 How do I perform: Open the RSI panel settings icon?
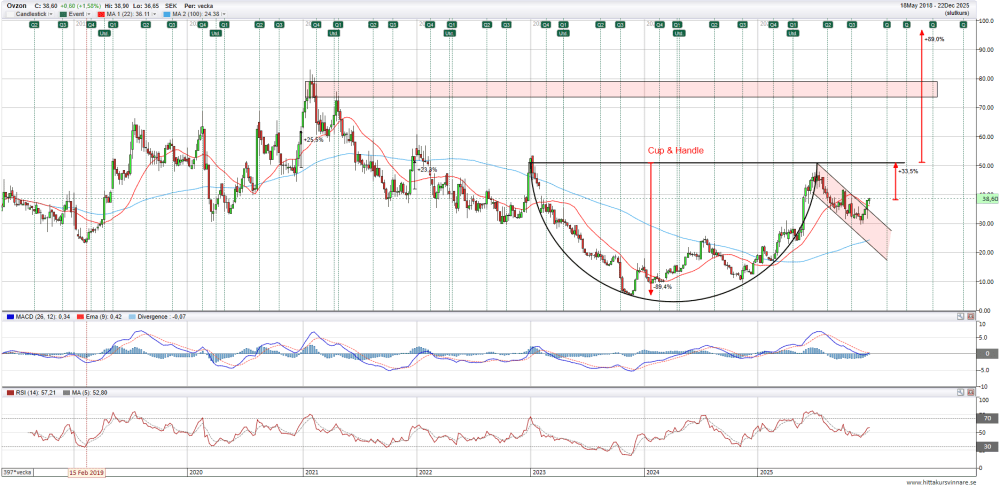[x=961, y=392]
